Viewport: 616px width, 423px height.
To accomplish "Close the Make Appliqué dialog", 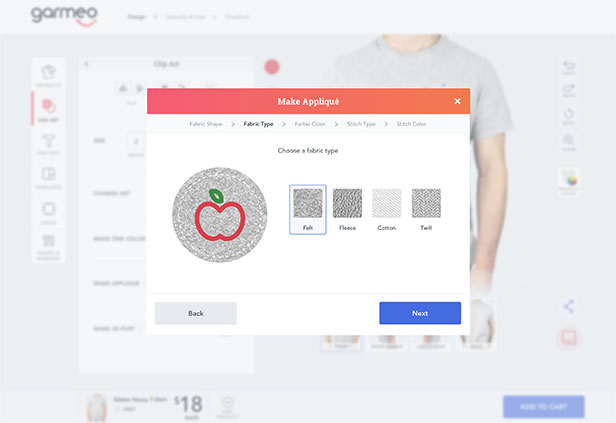I will pos(457,101).
